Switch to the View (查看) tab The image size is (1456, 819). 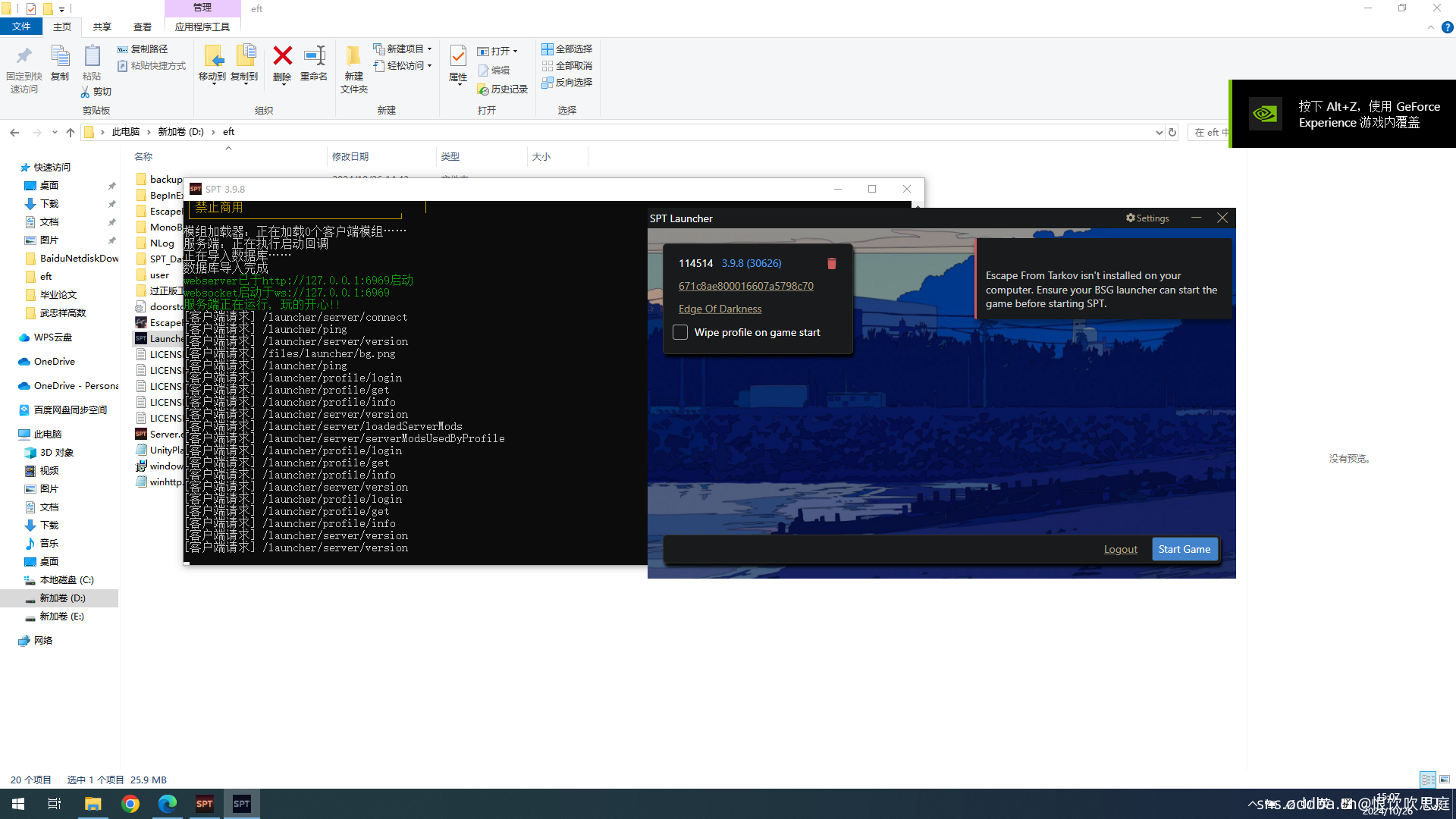(x=143, y=27)
